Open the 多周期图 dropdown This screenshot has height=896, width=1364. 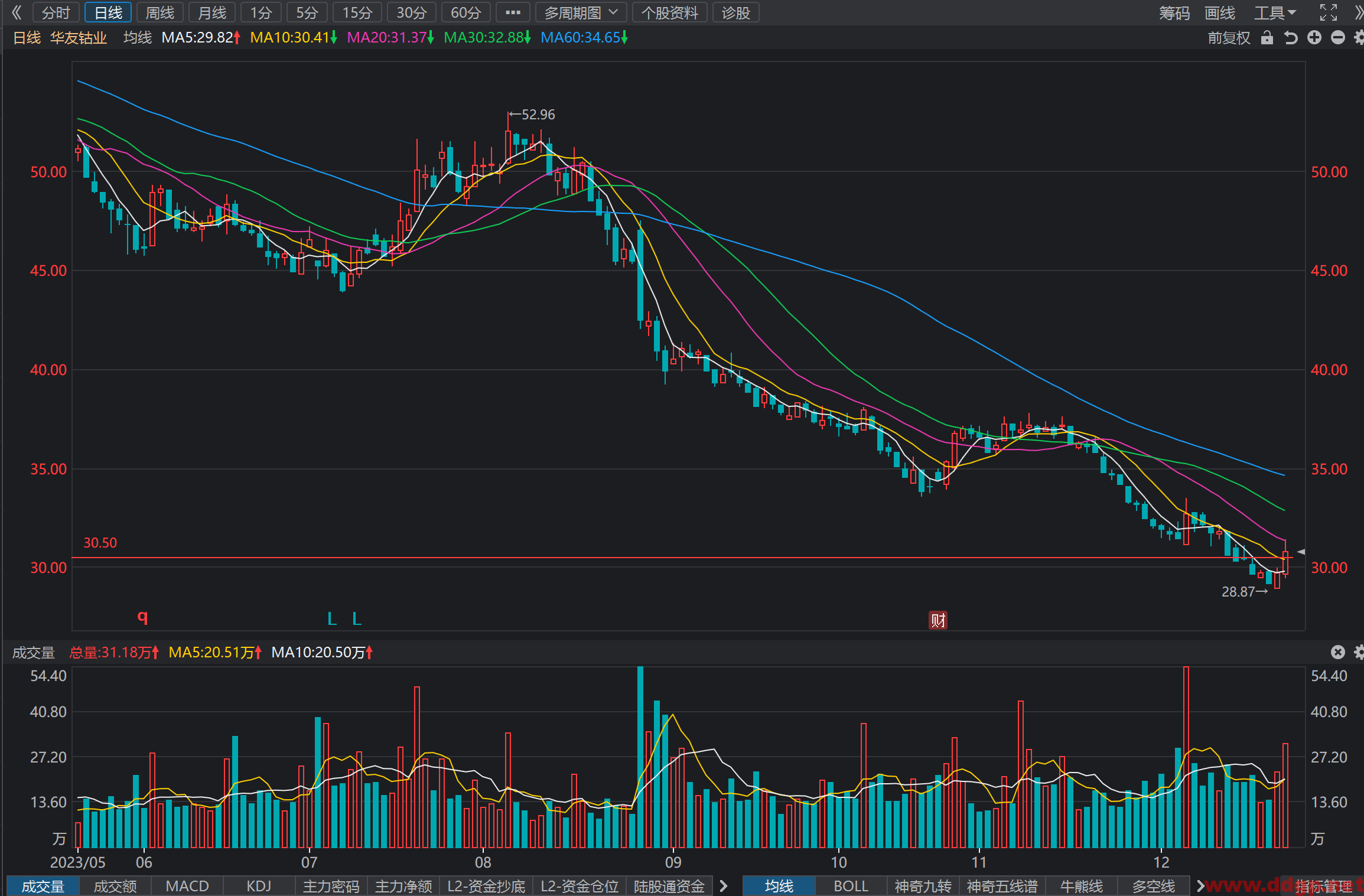pos(581,12)
